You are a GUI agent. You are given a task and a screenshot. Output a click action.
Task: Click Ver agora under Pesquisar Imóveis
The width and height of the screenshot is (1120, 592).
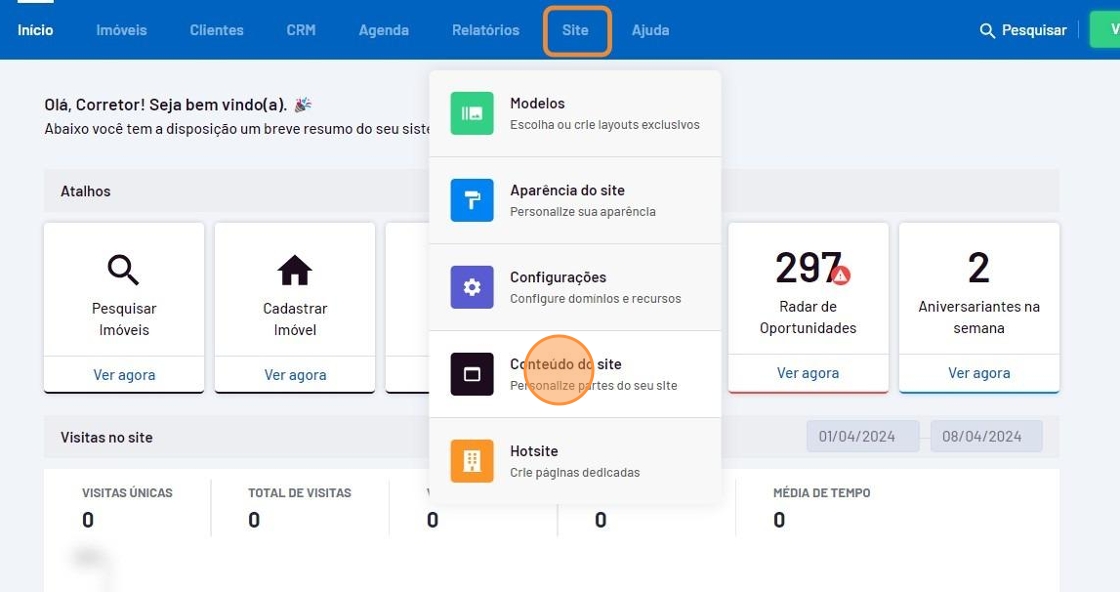124,375
